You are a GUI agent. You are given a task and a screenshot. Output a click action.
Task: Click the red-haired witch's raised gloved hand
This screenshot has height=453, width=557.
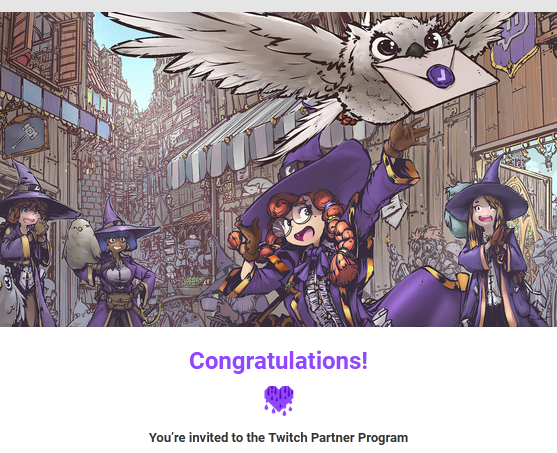tap(407, 136)
